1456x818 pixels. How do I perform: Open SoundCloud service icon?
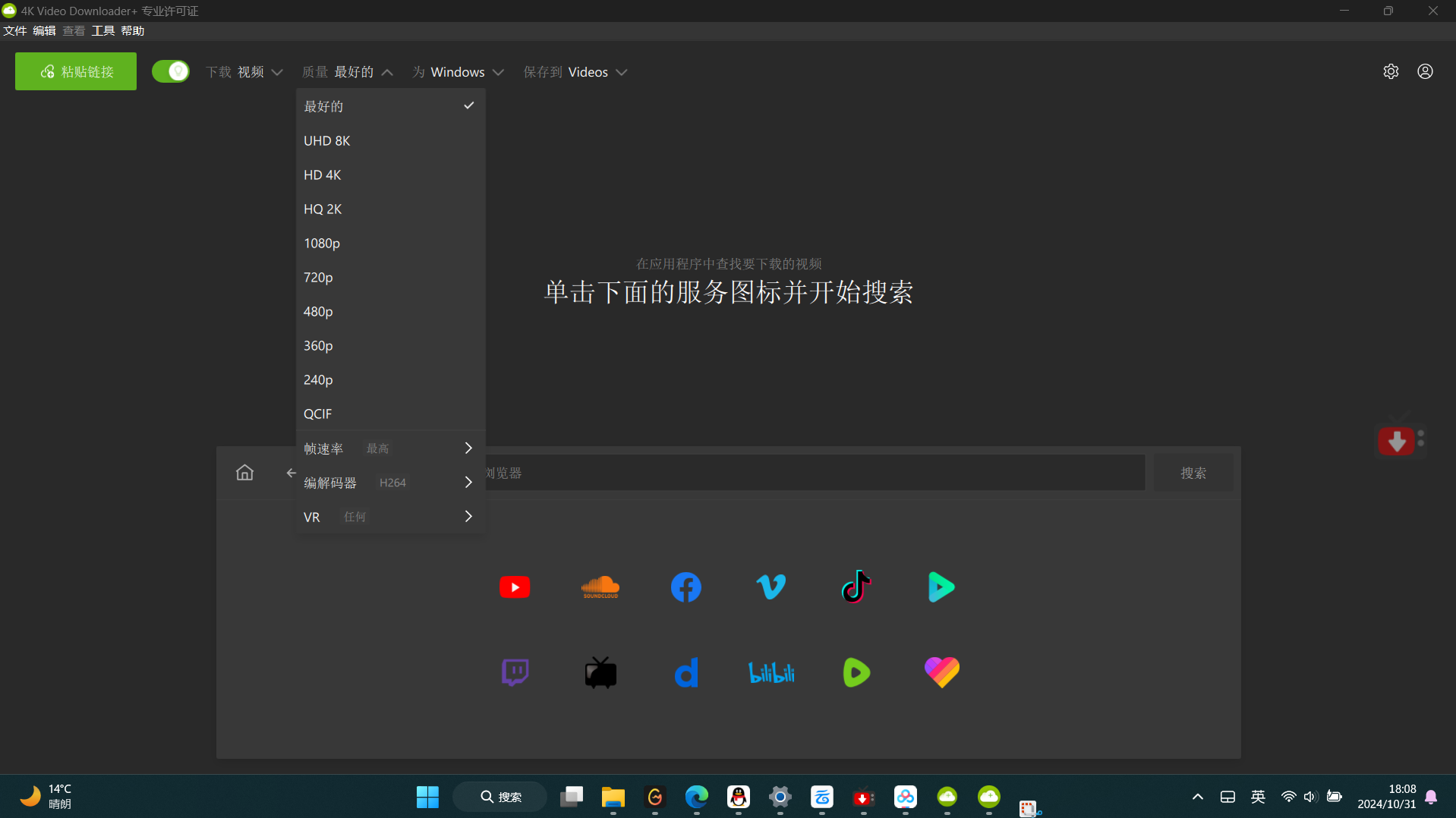click(600, 587)
